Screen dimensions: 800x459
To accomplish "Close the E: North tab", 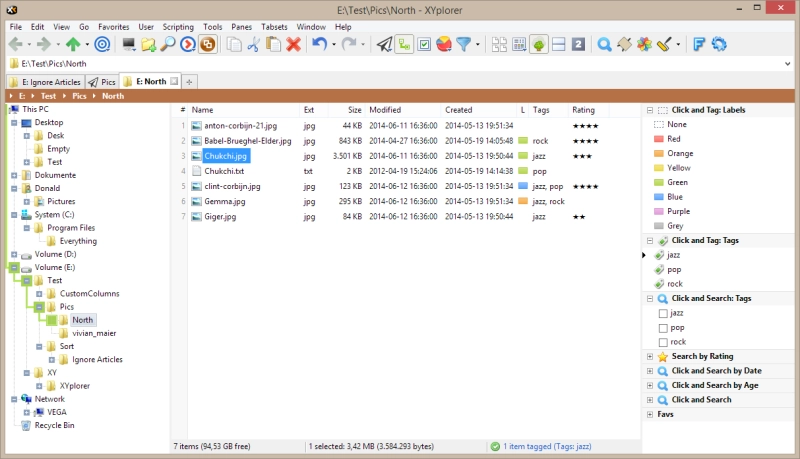I will 174,81.
